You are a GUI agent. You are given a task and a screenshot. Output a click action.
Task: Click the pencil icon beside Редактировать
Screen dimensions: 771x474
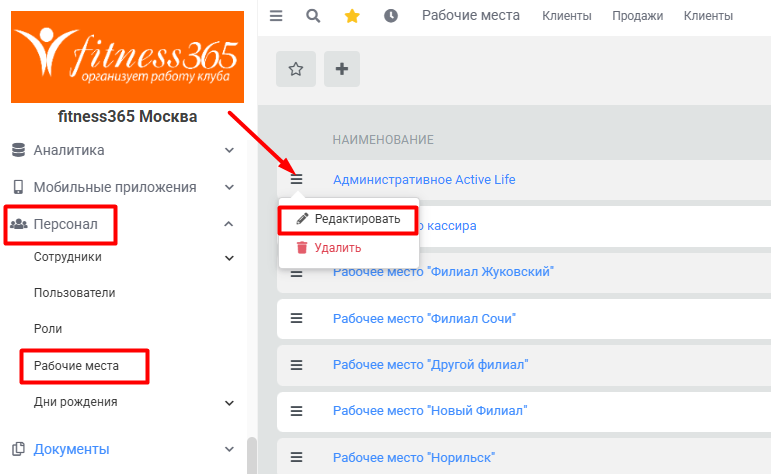[x=302, y=219]
